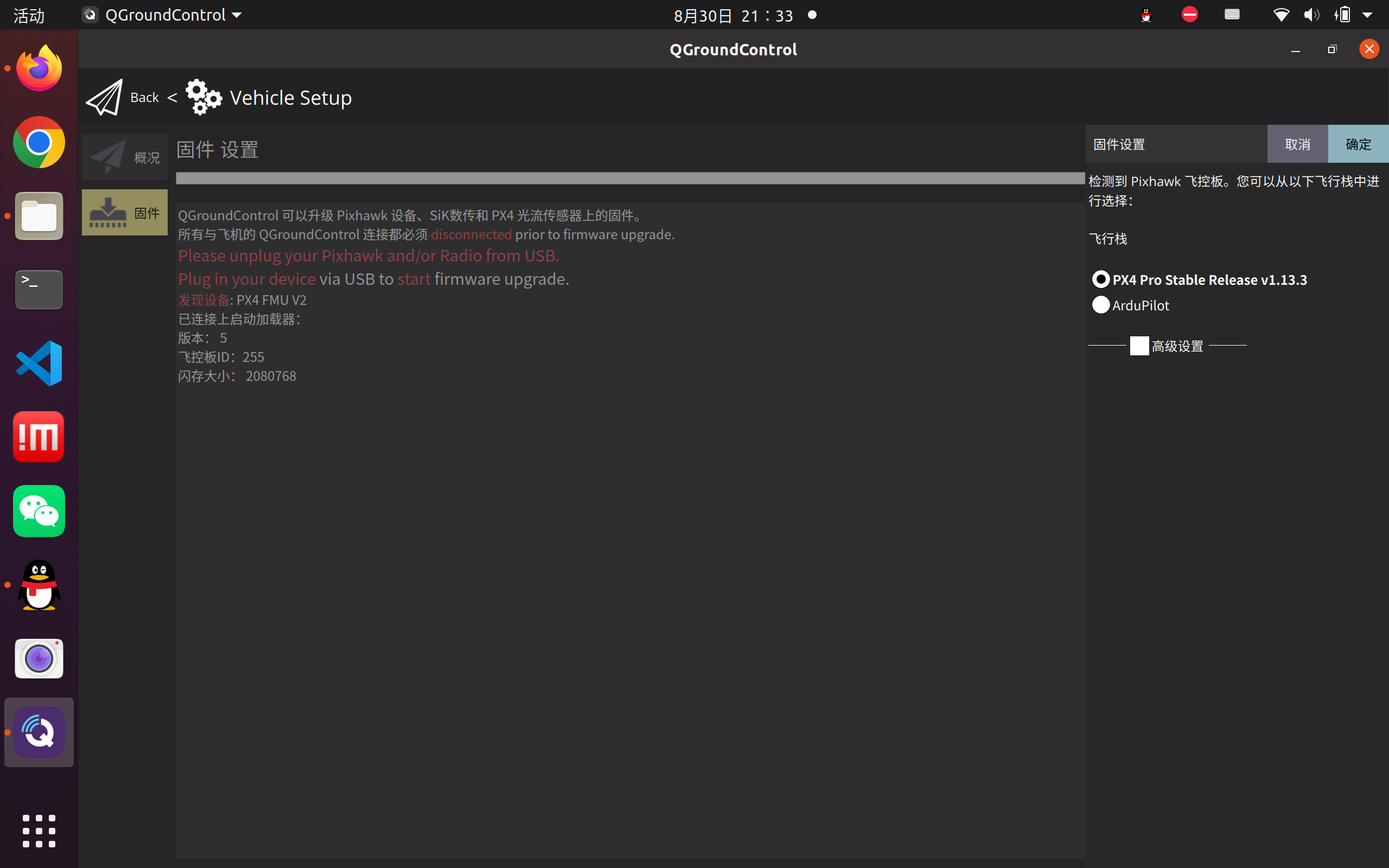1389x868 pixels.
Task: Open WeChat from the dock
Action: pyautogui.click(x=39, y=511)
